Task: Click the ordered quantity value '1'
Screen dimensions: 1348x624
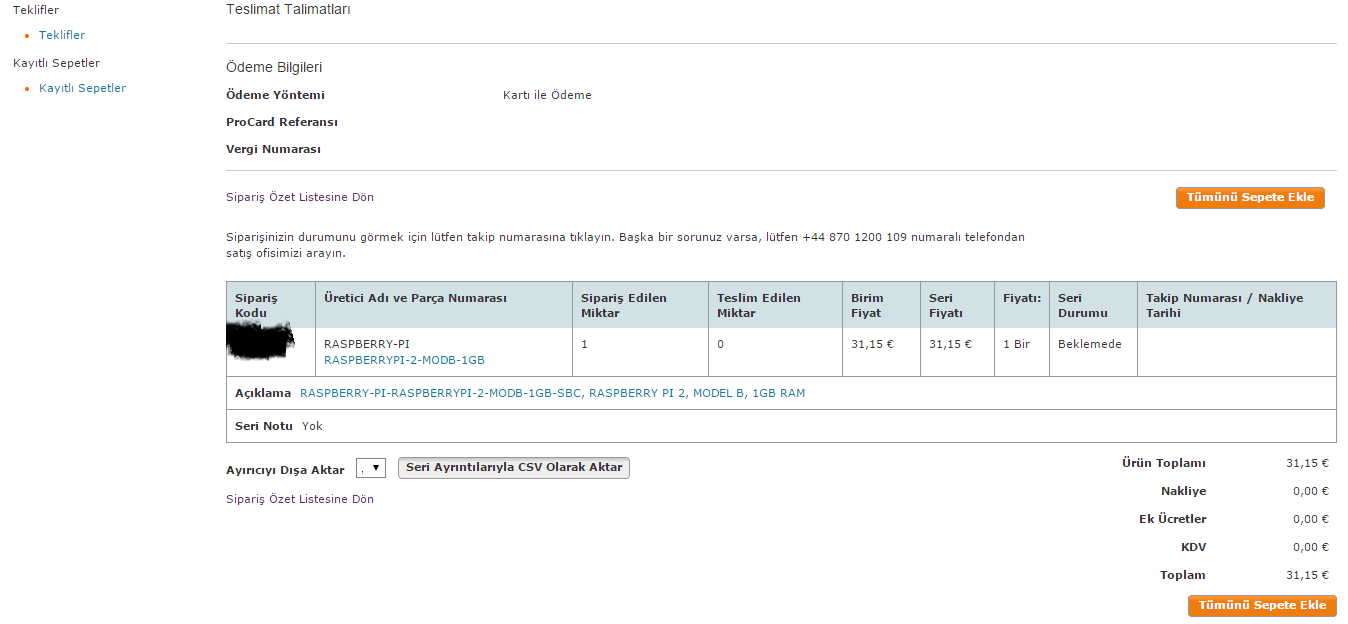Action: coord(584,344)
